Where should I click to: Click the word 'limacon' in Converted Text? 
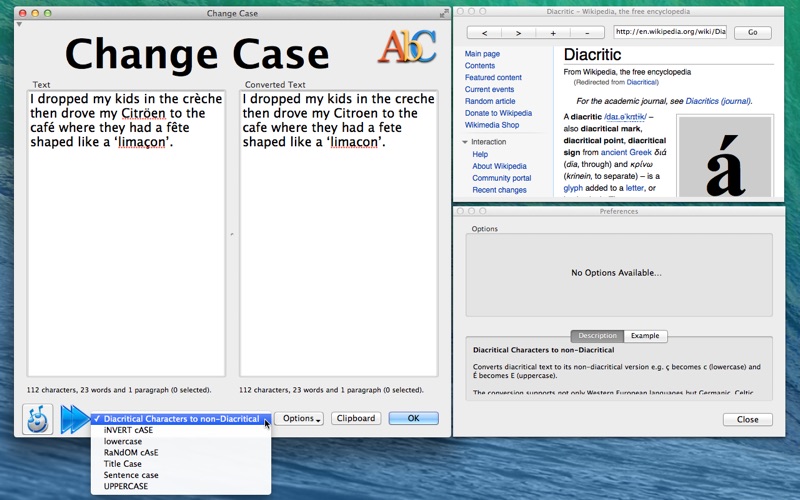pyautogui.click(x=354, y=142)
